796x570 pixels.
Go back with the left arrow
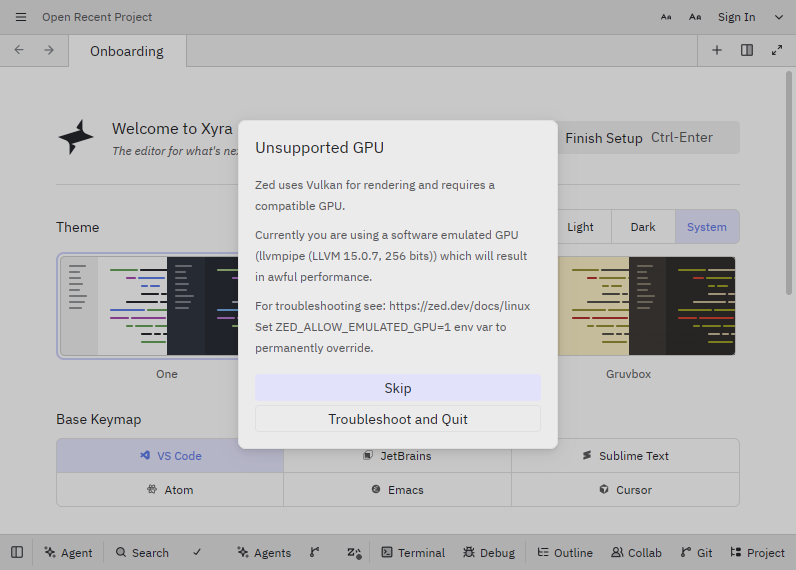(x=19, y=50)
